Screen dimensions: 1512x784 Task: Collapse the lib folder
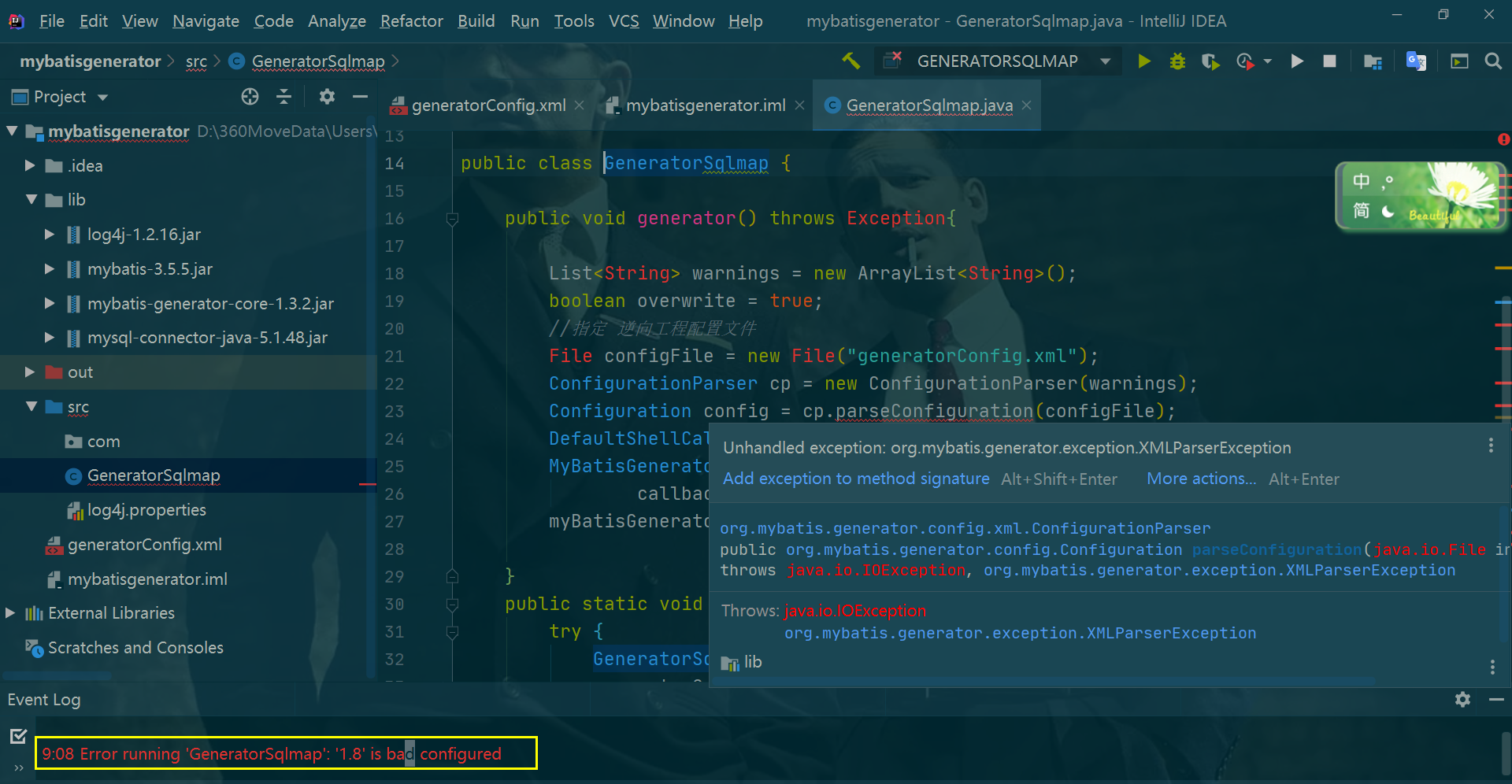click(x=31, y=199)
